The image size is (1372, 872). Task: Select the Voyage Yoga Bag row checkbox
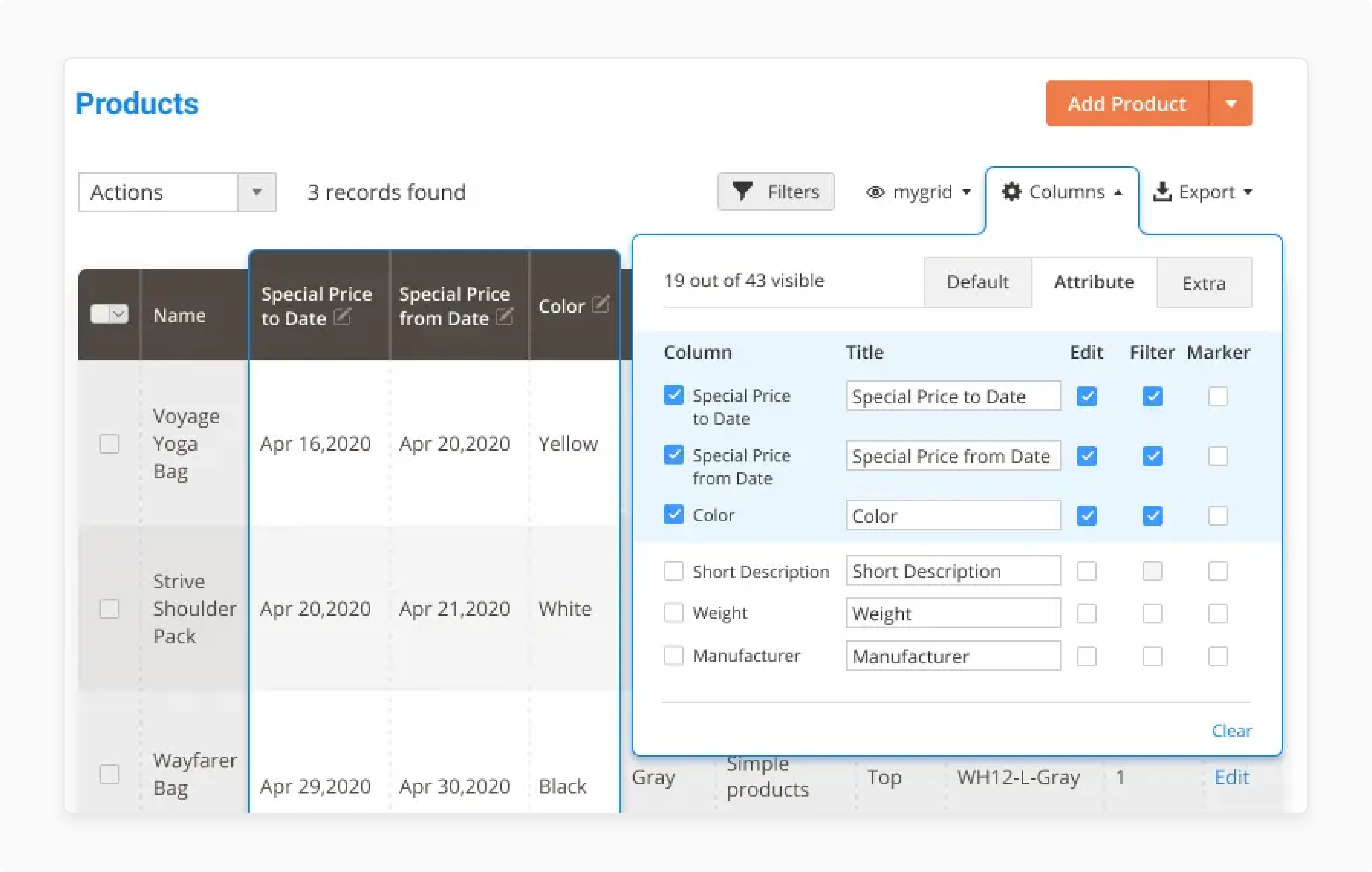(109, 443)
